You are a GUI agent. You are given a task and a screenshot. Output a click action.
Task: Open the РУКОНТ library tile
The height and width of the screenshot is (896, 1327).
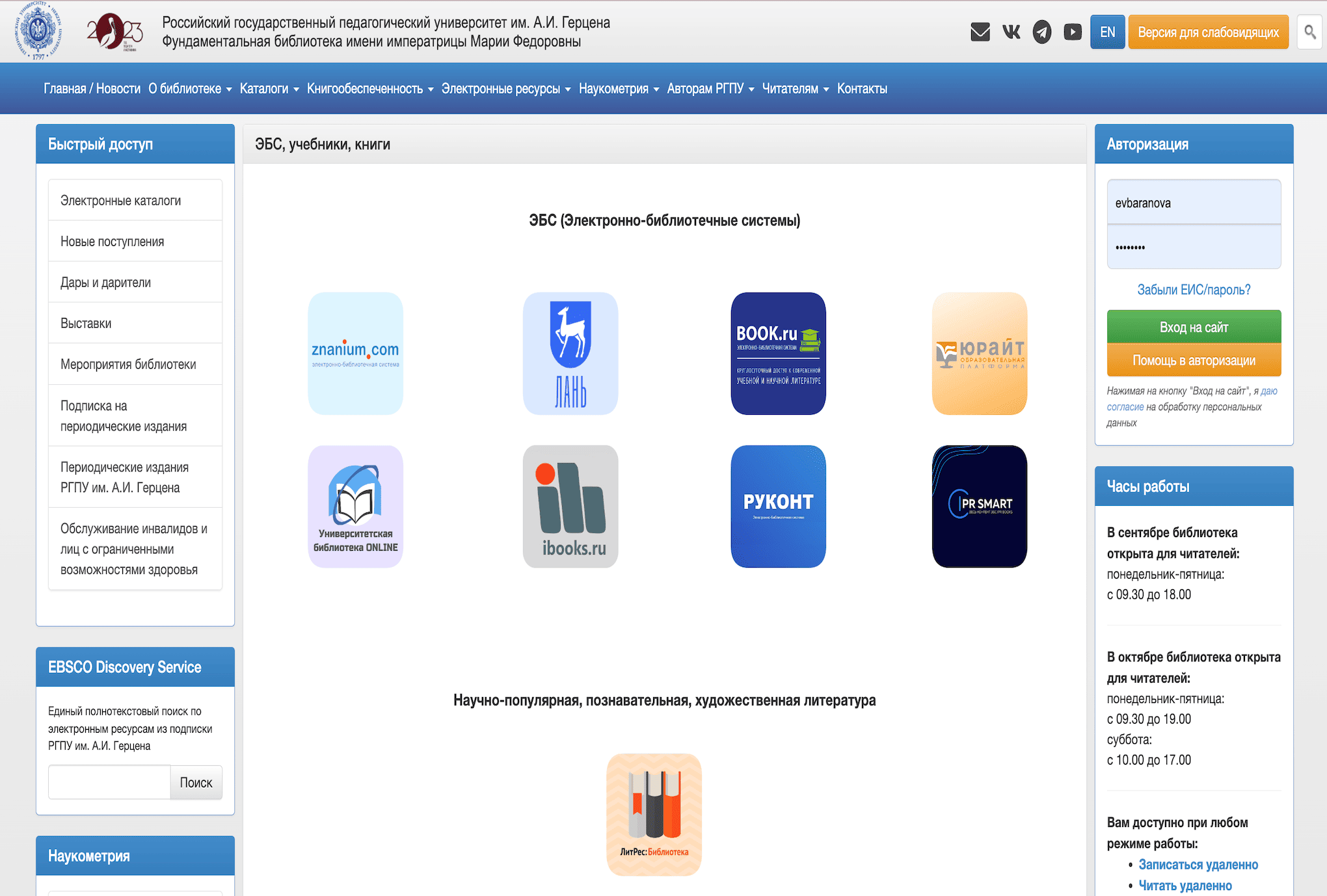(778, 506)
